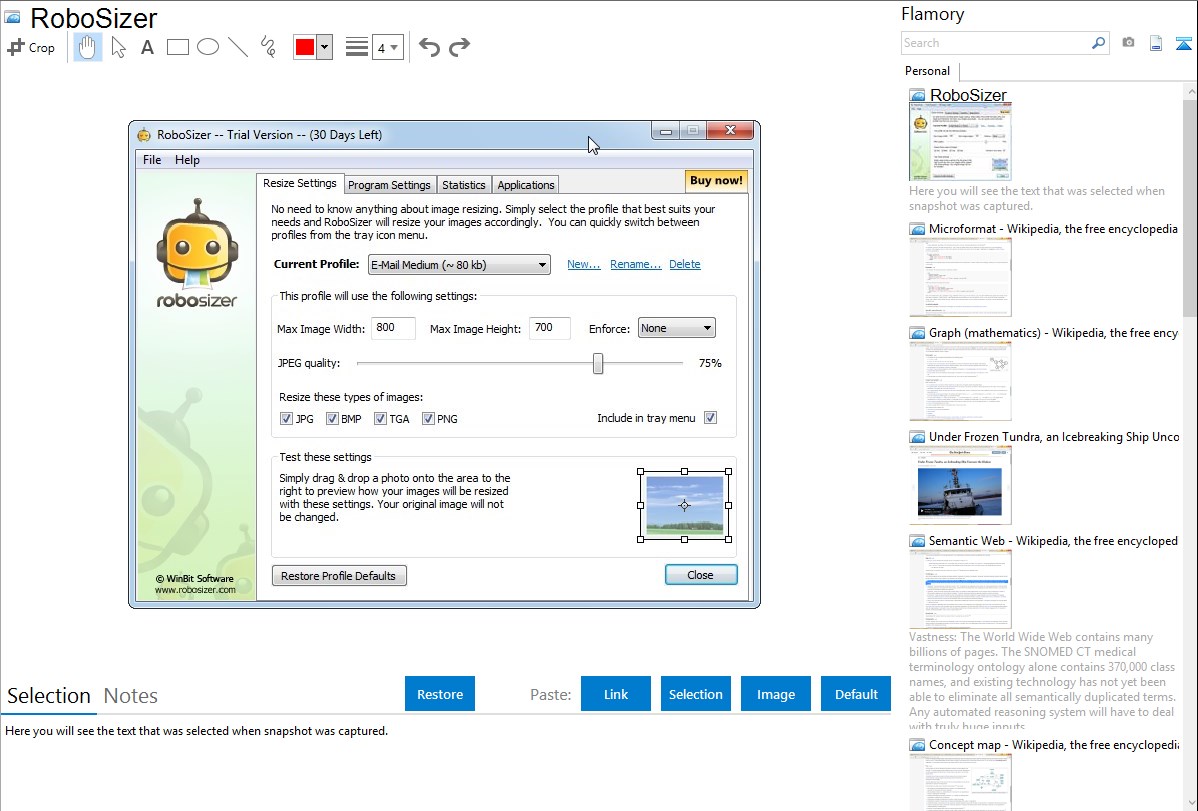This screenshot has width=1198, height=811.
Task: Click the paste Default button
Action: point(856,694)
